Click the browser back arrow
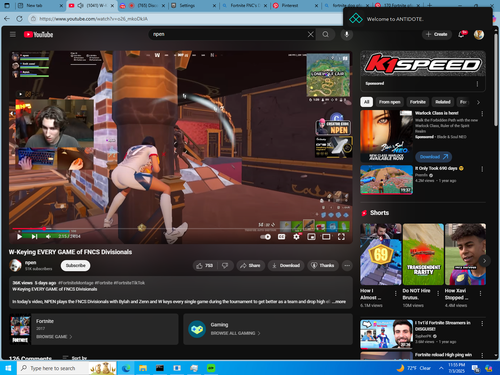 [x=7, y=19]
